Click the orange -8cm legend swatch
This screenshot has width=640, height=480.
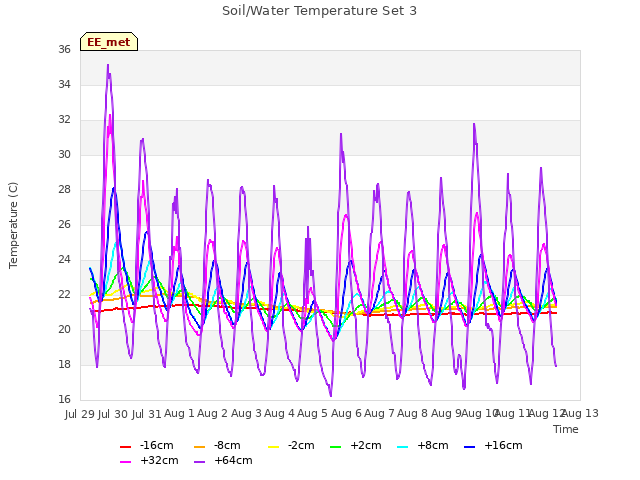tap(200, 447)
